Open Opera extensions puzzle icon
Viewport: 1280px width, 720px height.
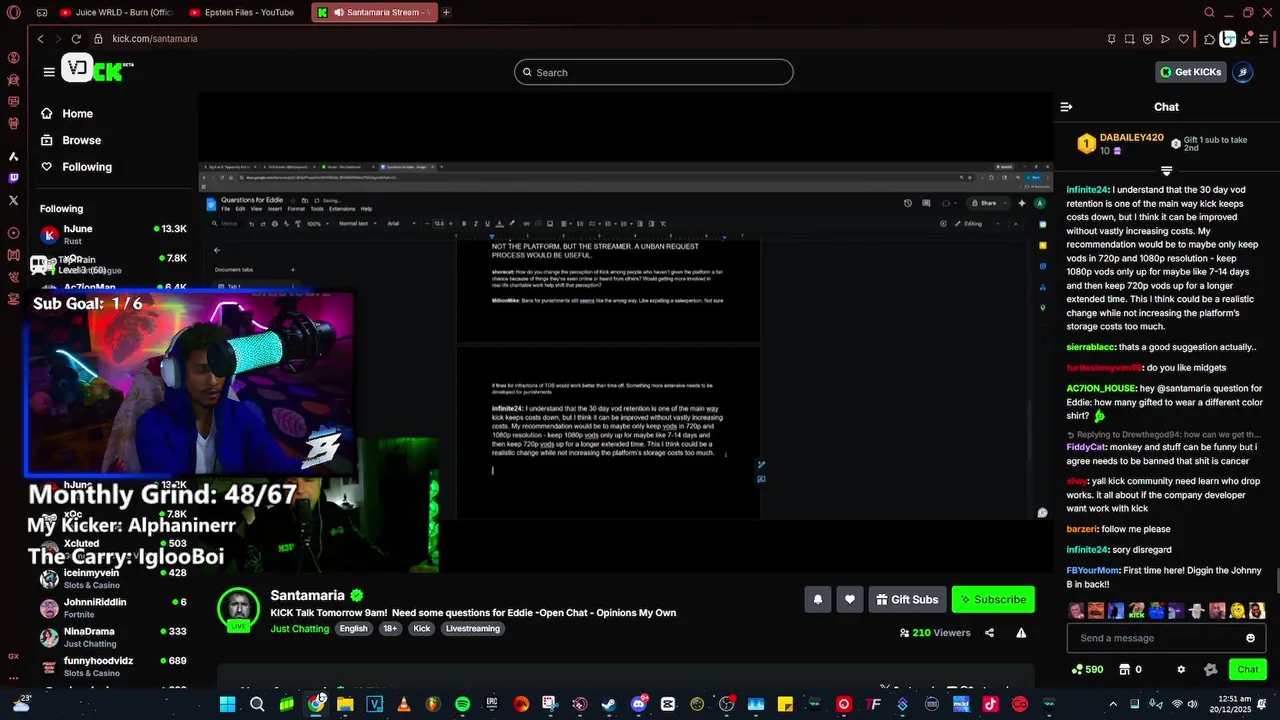coord(1209,39)
